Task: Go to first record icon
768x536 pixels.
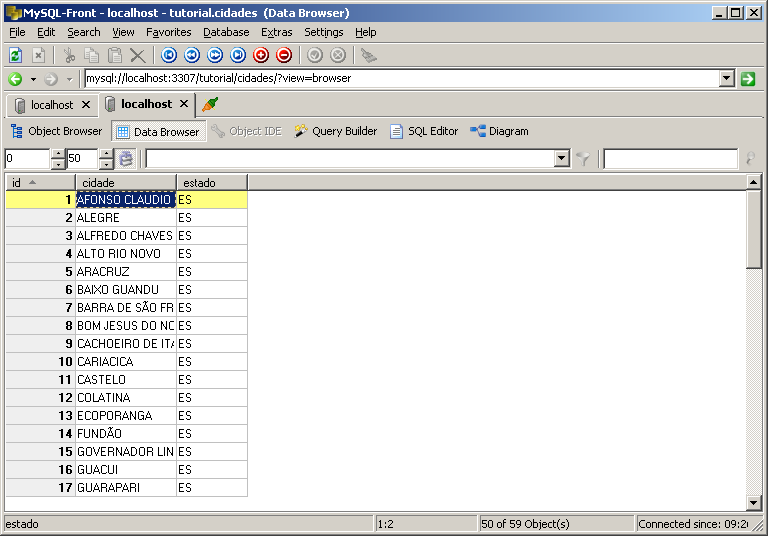Action: pos(169,55)
